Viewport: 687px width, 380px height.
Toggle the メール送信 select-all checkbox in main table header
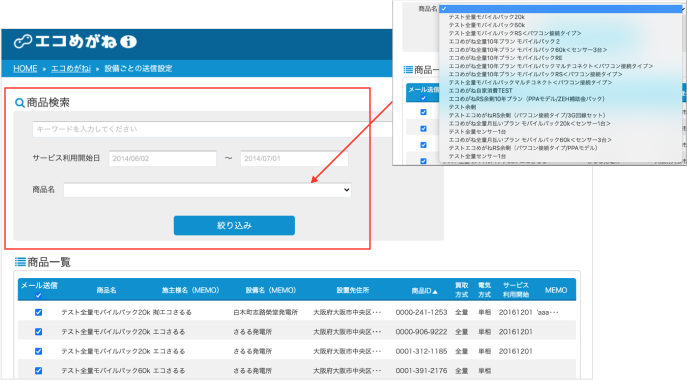39,295
